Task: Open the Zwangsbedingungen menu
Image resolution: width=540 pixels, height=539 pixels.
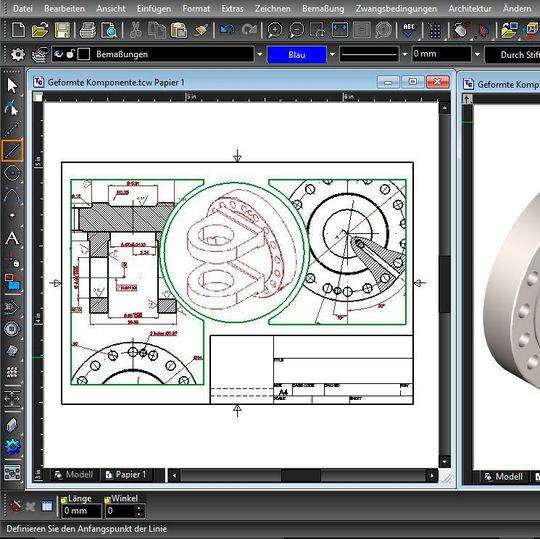Action: coord(396,8)
